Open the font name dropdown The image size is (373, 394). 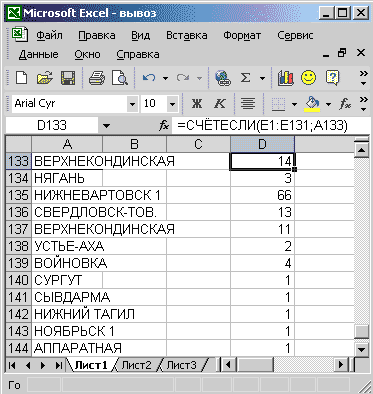[132, 104]
